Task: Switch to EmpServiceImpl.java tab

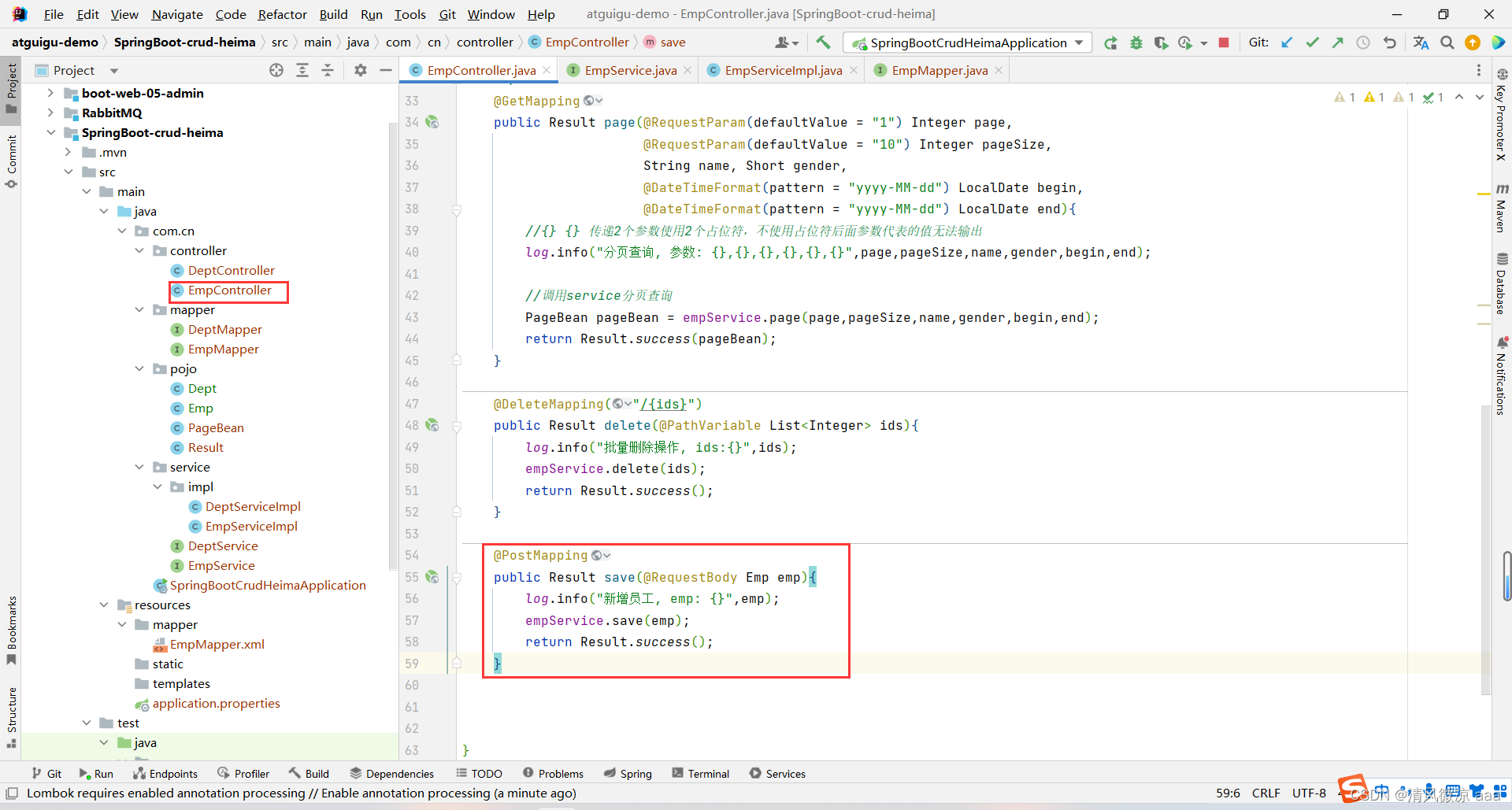Action: 783,71
